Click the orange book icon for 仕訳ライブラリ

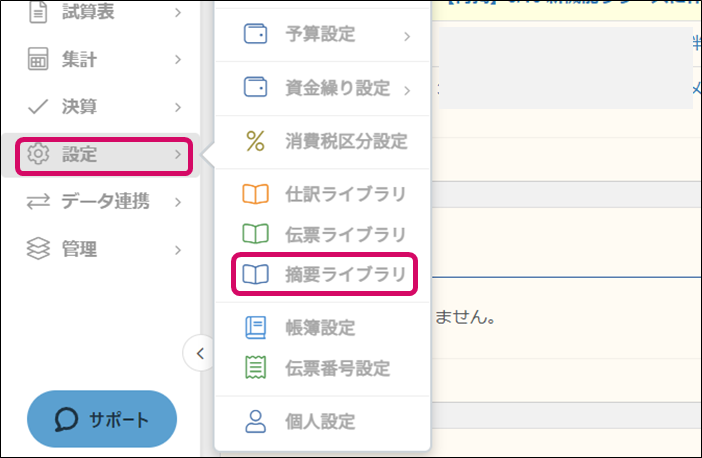(256, 194)
